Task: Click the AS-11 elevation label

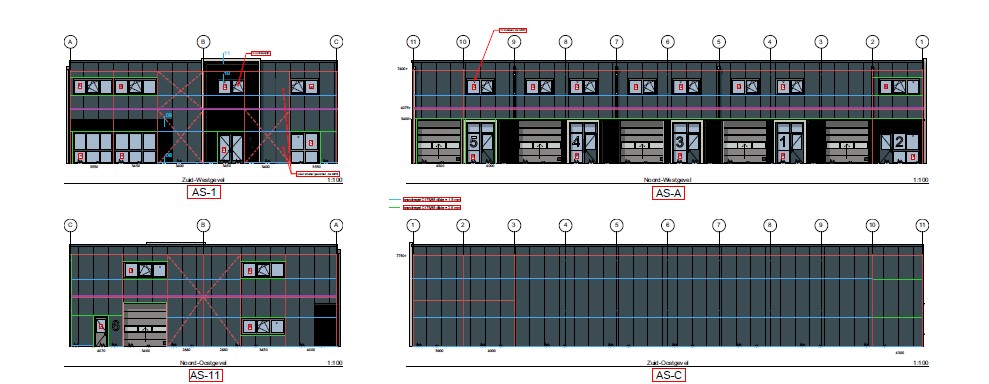Action: [x=206, y=376]
